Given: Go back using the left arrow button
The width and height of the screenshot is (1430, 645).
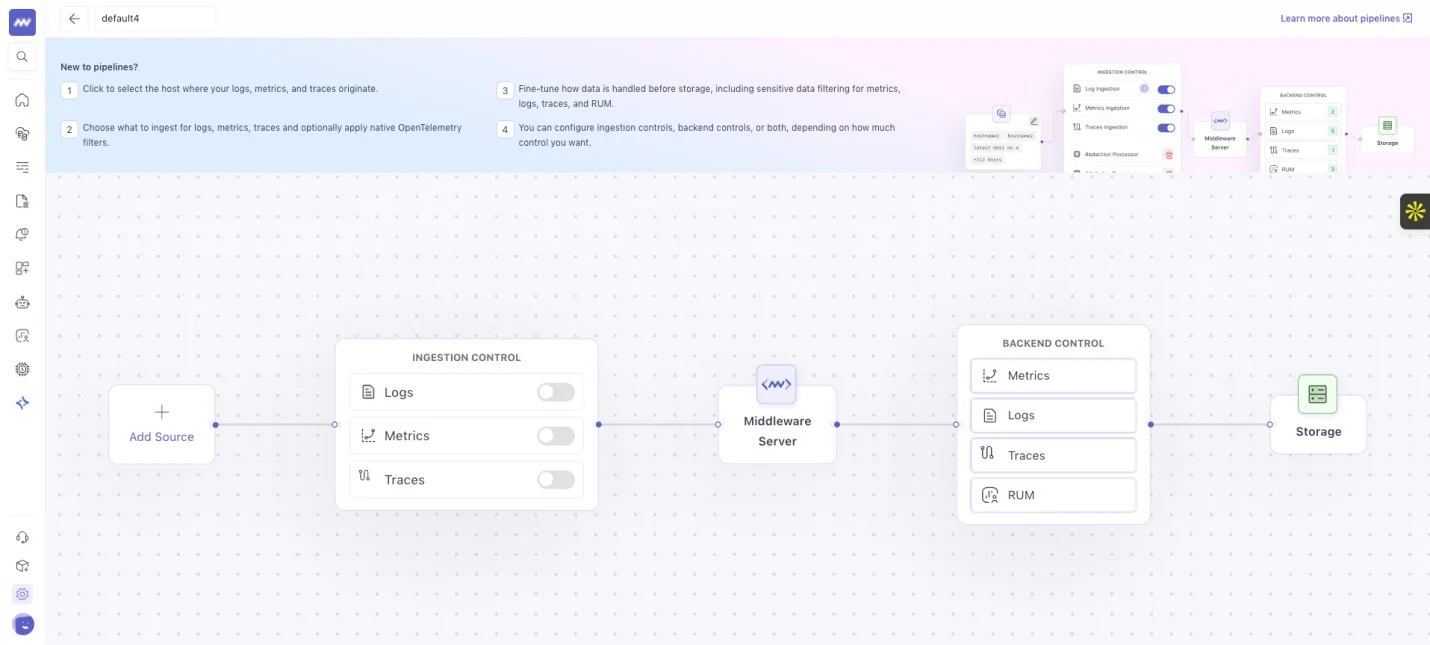Looking at the screenshot, I should (74, 18).
